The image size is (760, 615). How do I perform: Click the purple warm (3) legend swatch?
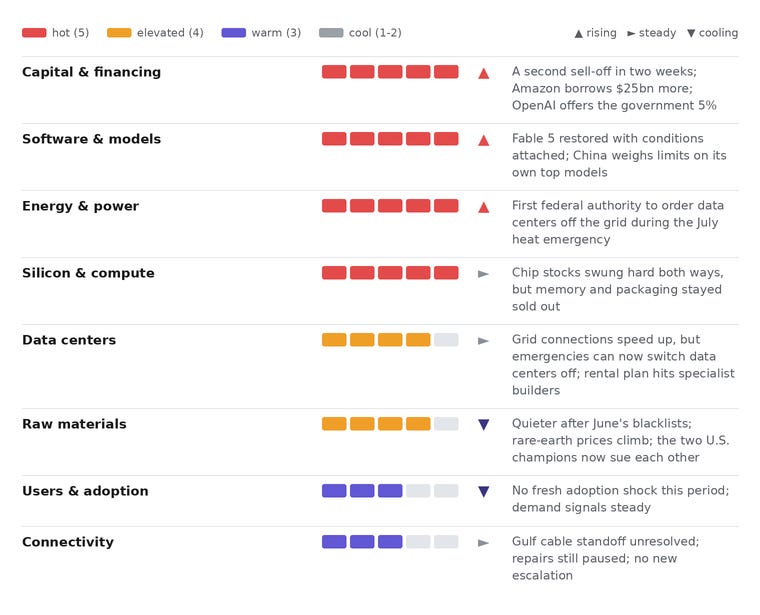point(234,32)
